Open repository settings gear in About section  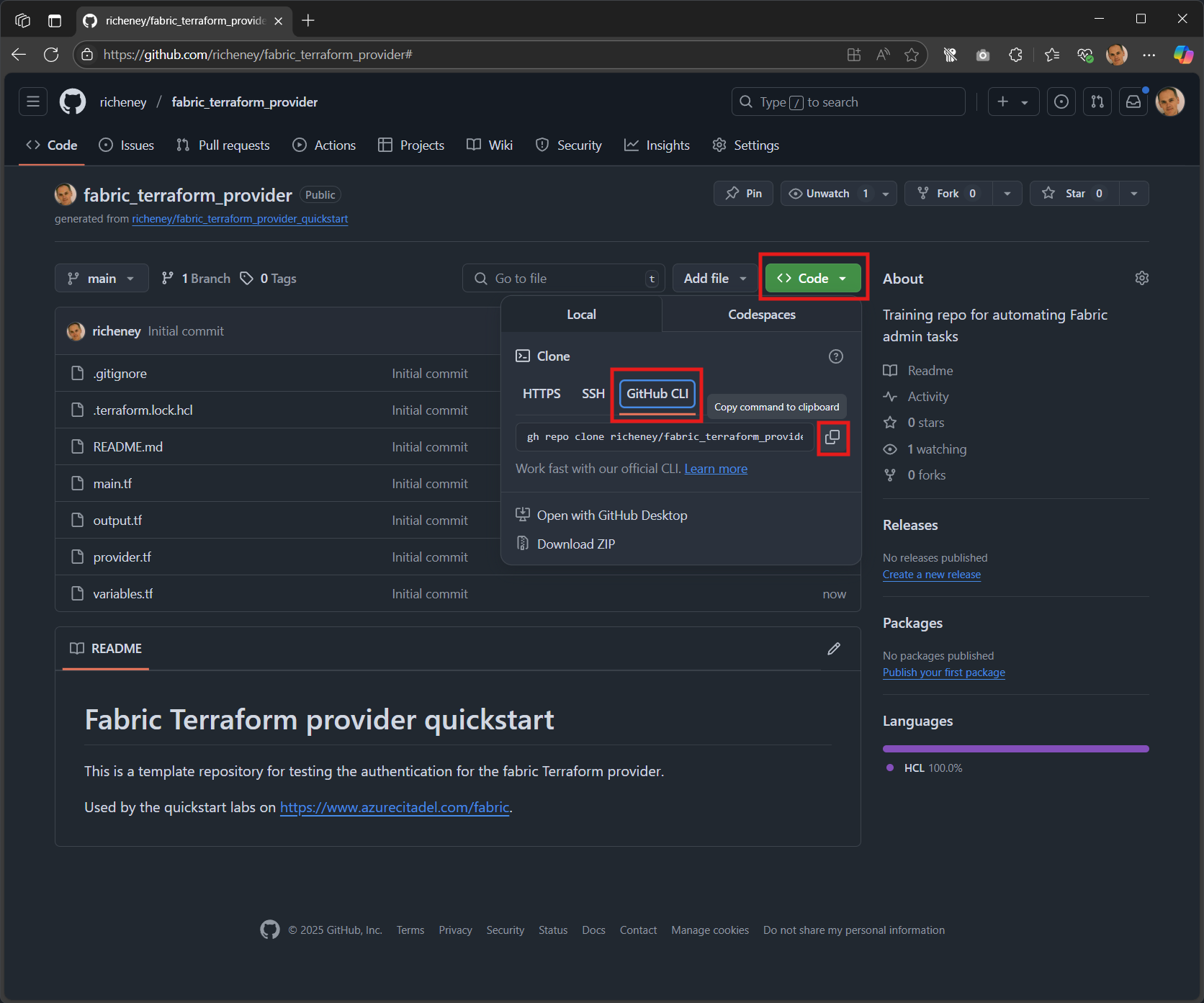coord(1141,278)
